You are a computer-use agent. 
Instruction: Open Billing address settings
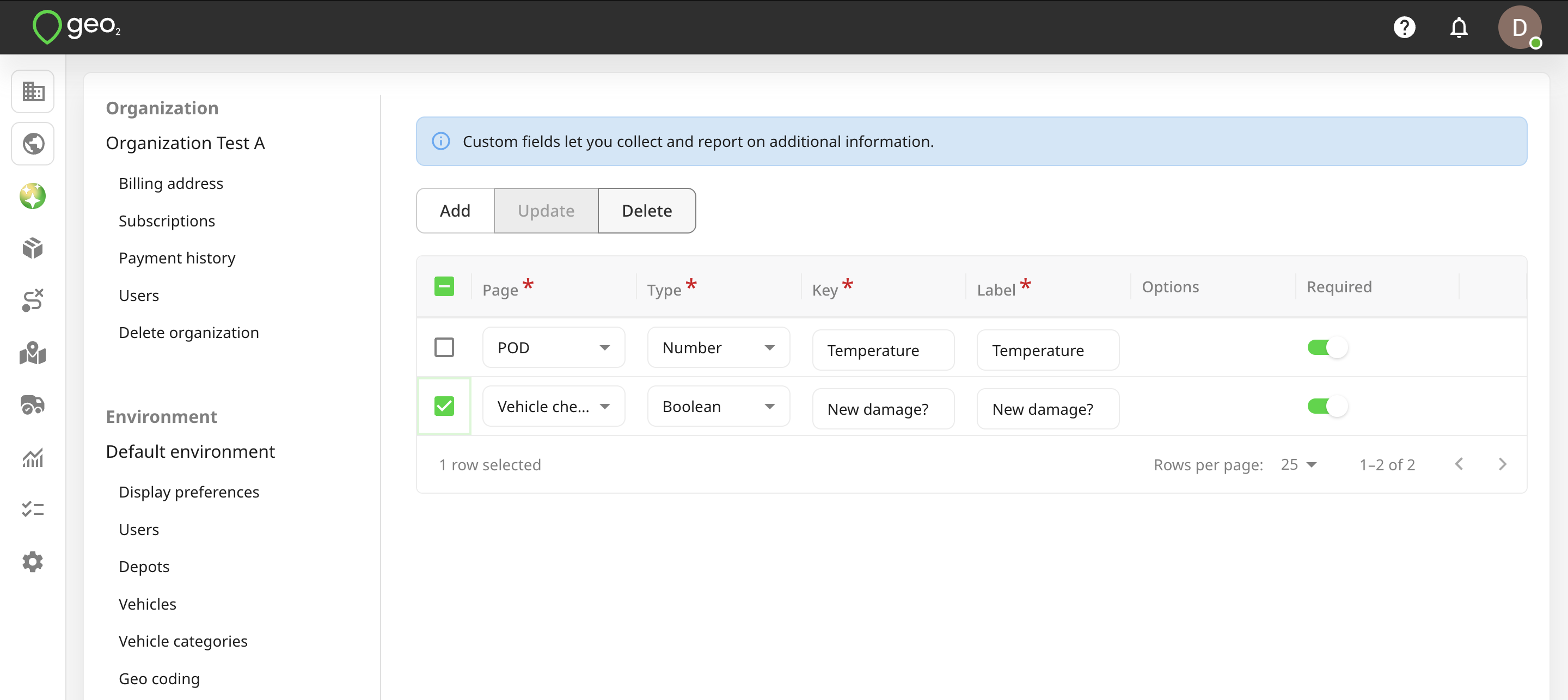pos(171,183)
